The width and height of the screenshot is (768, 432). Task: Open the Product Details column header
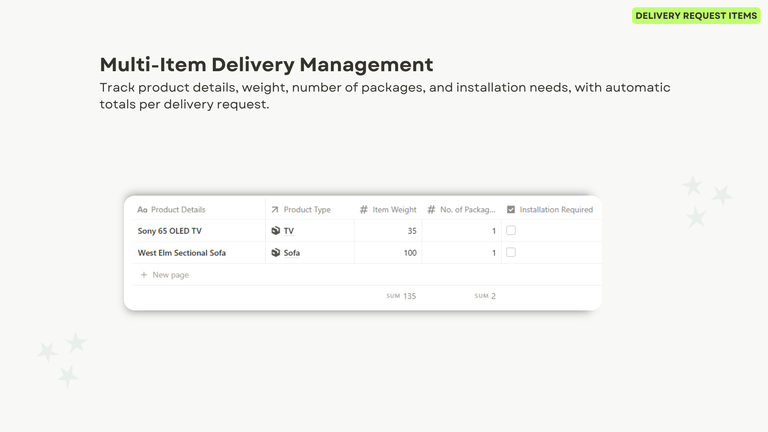[199, 210]
